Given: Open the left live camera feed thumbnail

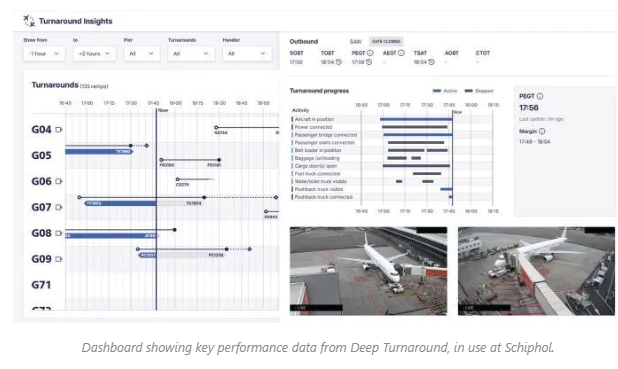Looking at the screenshot, I should pyautogui.click(x=369, y=271).
